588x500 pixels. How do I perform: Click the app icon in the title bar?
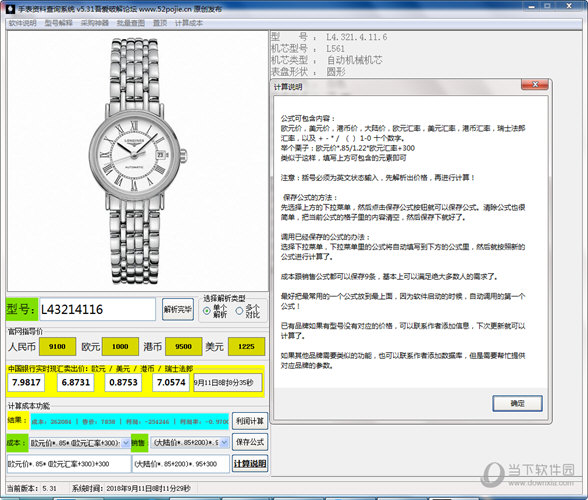(x=10, y=9)
